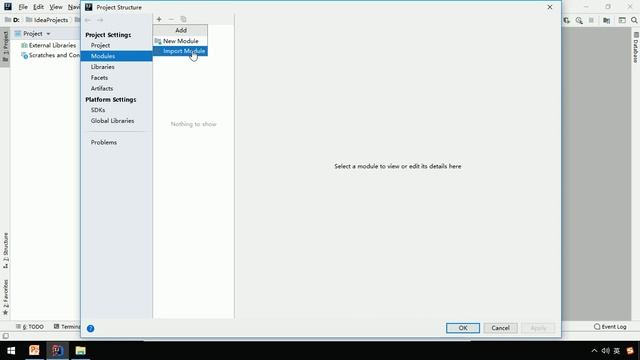Open Facets settings

[x=99, y=78]
